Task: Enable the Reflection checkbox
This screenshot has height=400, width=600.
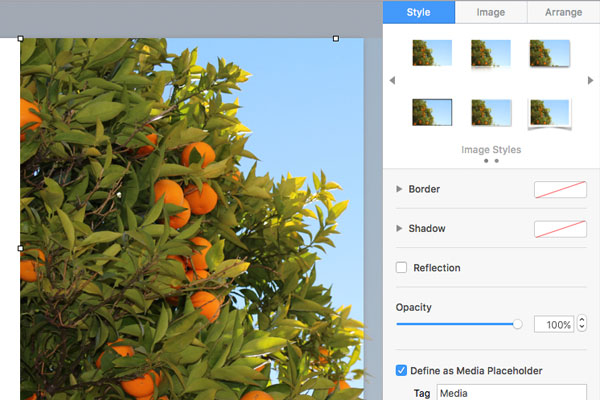Action: click(401, 267)
